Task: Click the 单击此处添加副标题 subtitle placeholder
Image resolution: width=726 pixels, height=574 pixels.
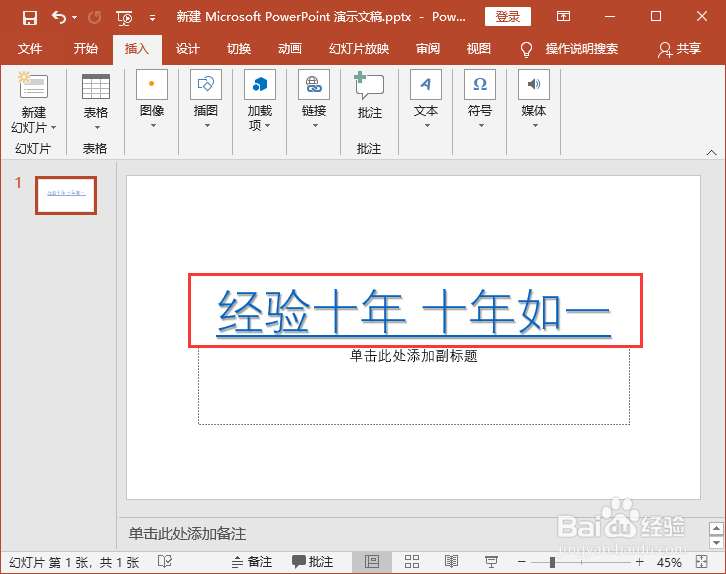Action: click(413, 356)
